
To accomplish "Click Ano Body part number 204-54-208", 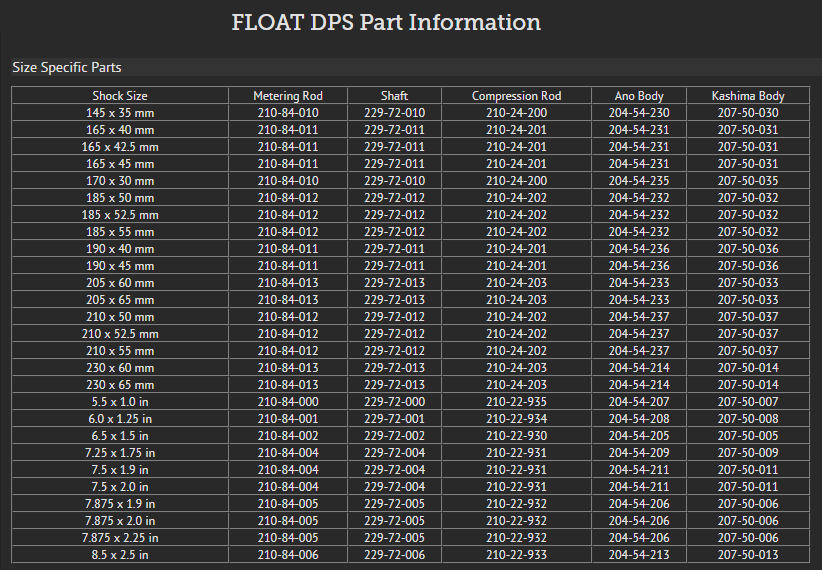I will point(639,418).
